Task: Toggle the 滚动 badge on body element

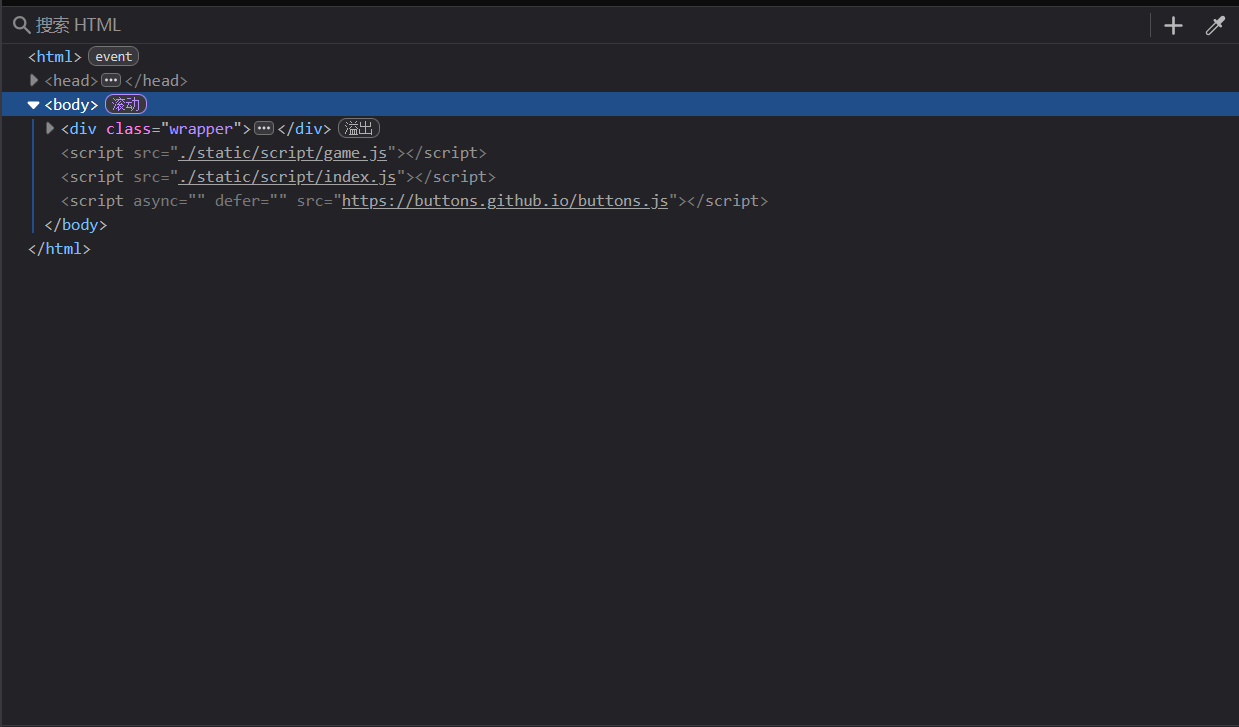Action: pyautogui.click(x=126, y=105)
